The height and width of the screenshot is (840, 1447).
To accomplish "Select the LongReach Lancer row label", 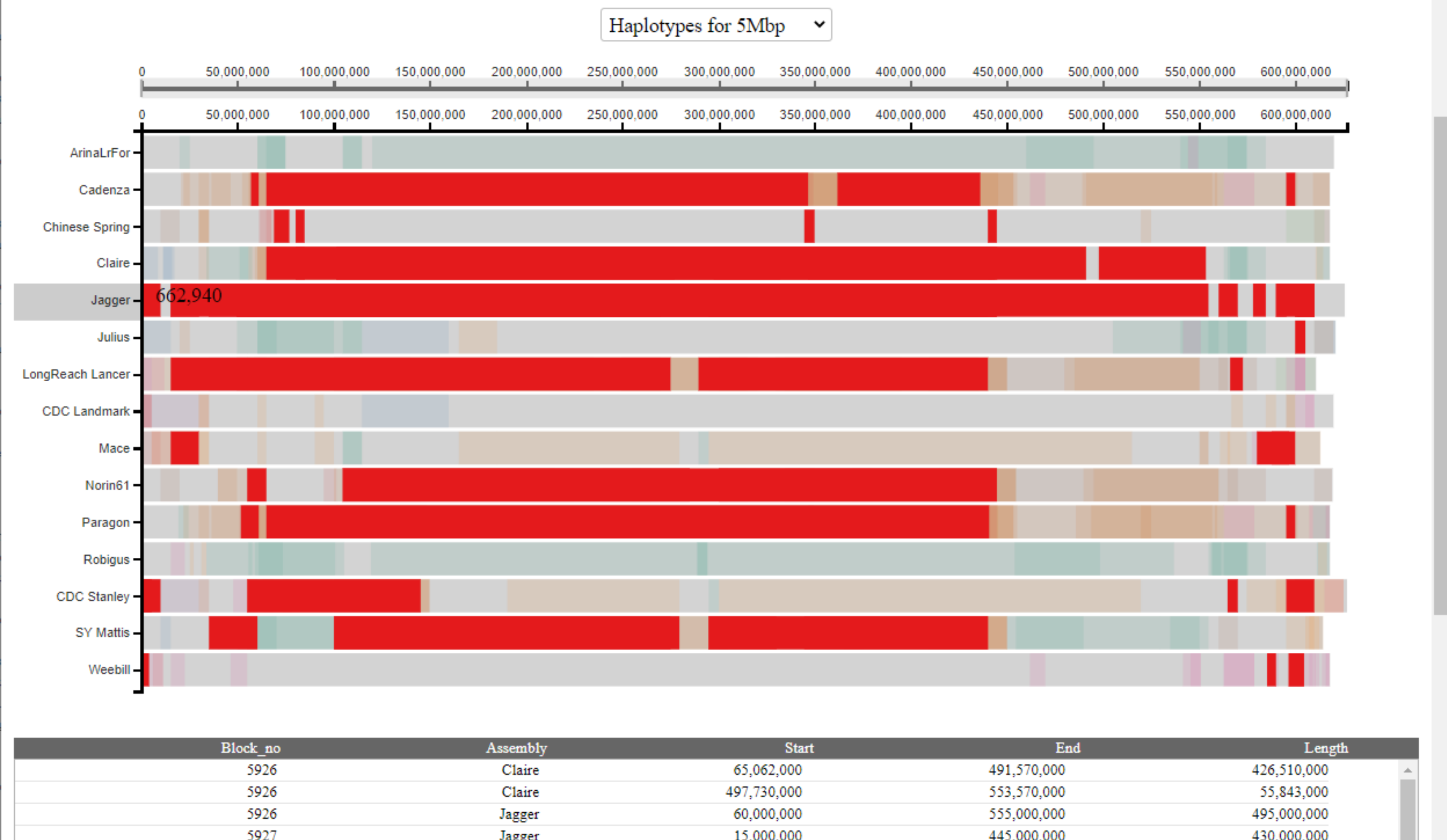I will [76, 374].
